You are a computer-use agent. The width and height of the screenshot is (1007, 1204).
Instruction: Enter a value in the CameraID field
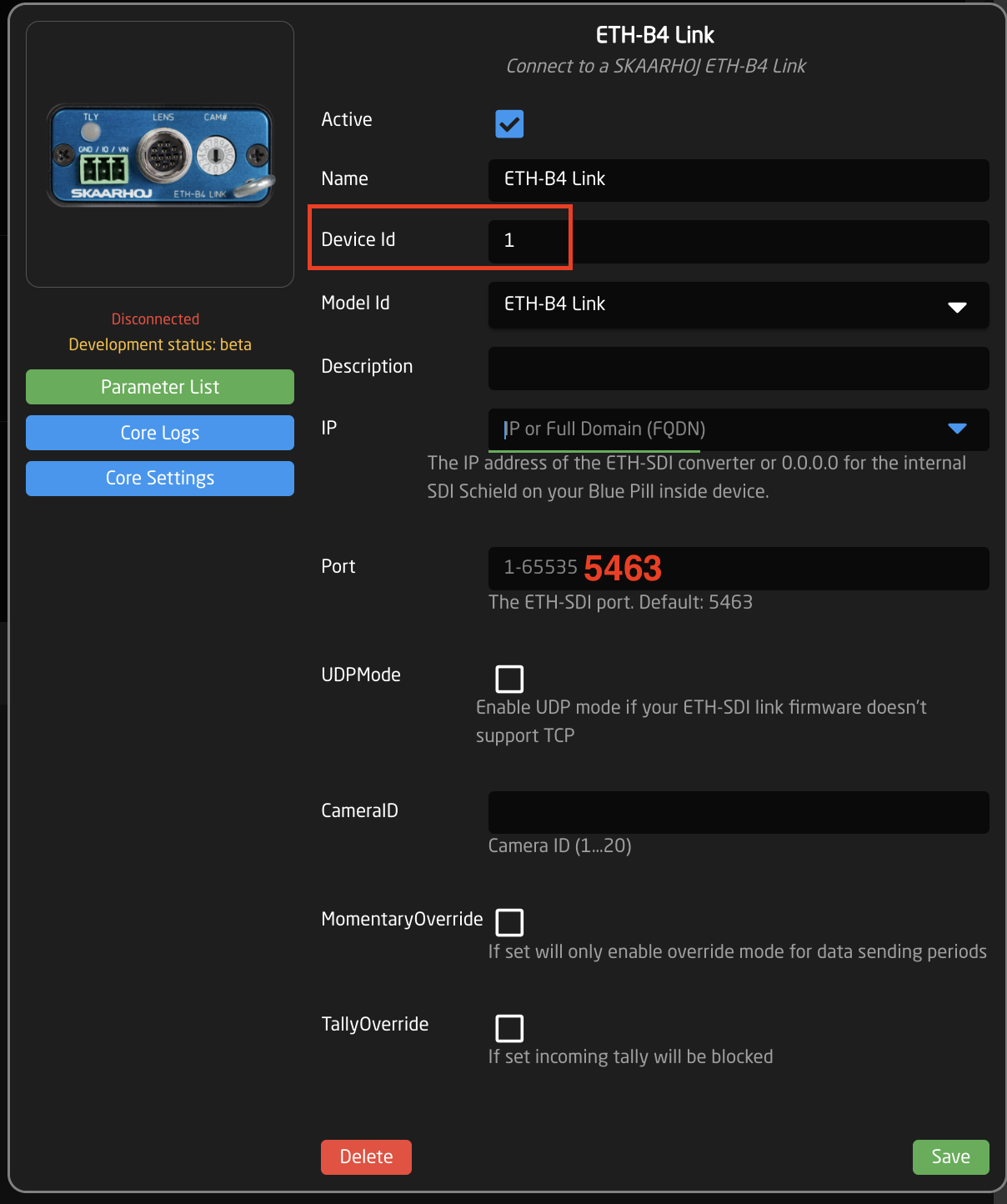[x=738, y=812]
